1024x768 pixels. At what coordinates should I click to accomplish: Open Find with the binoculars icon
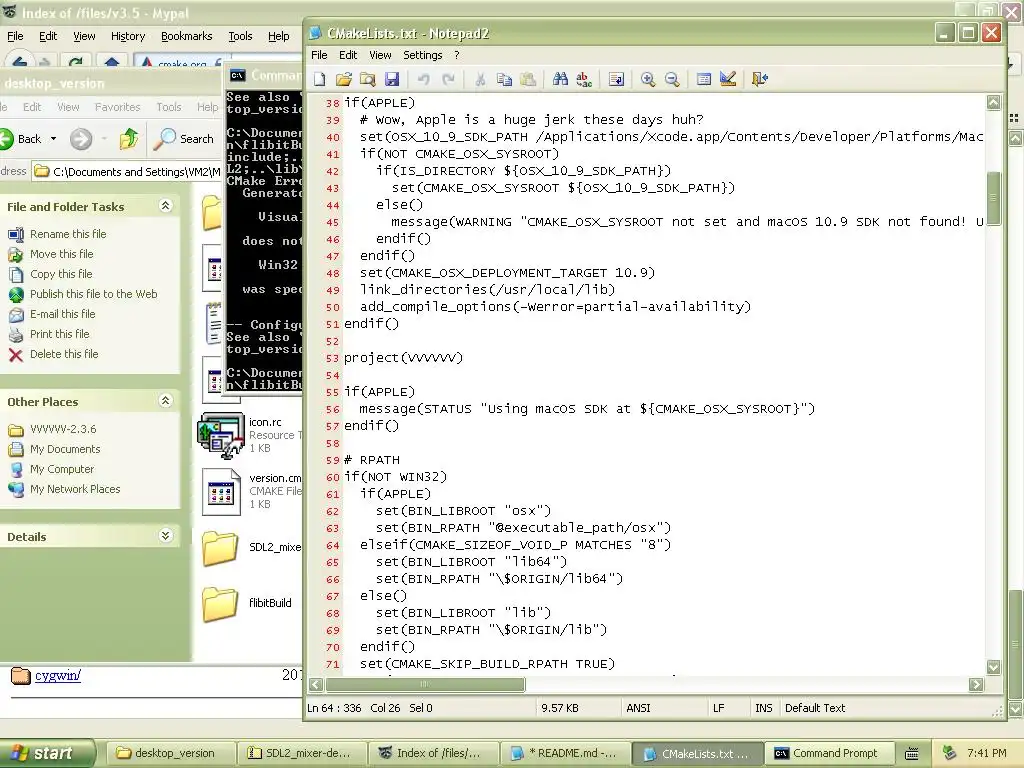(560, 80)
